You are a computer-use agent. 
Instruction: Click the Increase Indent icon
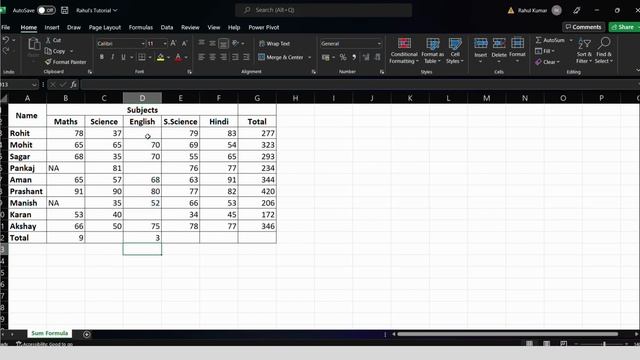coord(246,57)
